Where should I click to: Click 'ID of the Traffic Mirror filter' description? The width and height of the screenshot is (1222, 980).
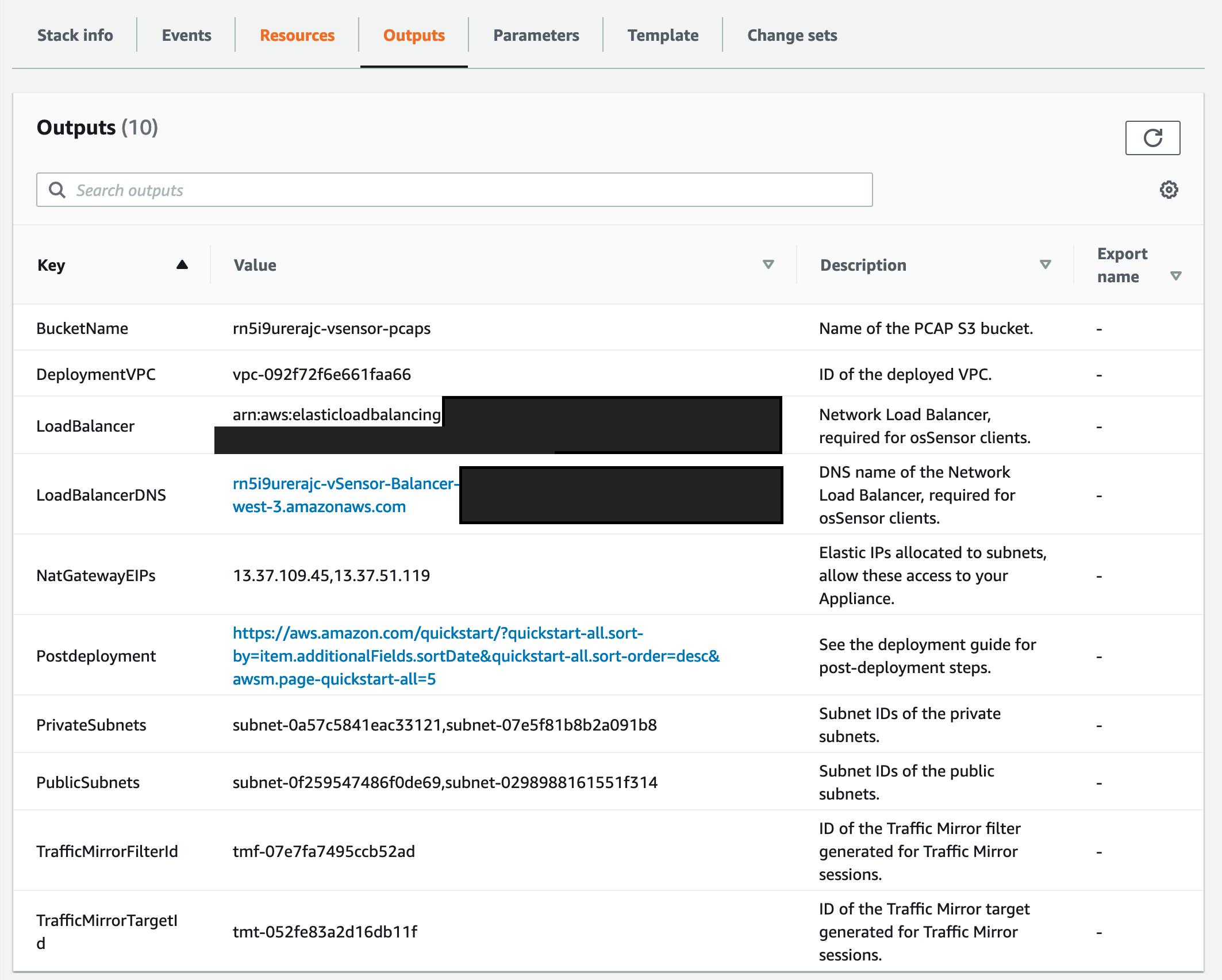pyautogui.click(x=920, y=851)
